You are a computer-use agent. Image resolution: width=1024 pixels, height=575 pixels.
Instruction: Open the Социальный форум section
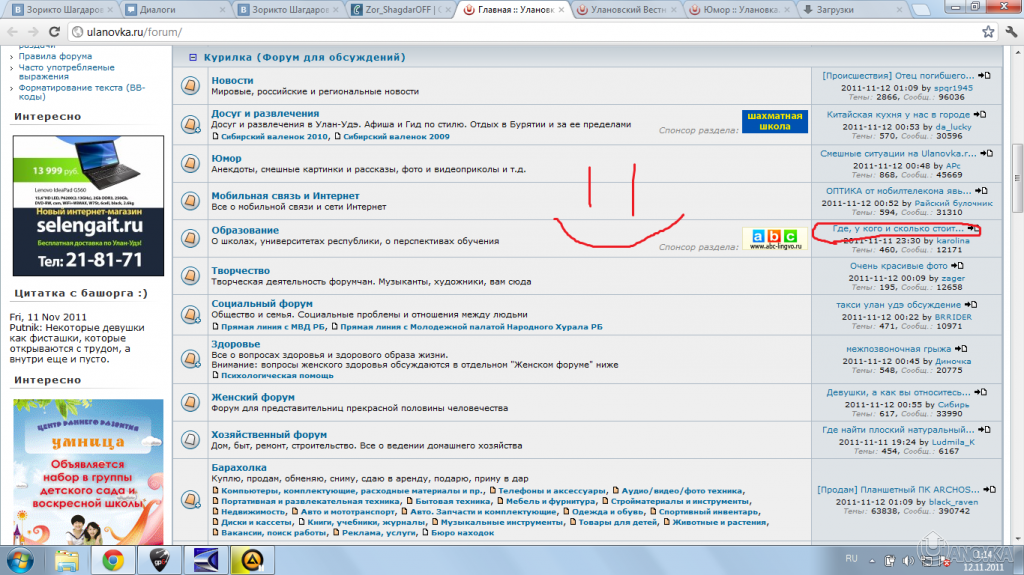[262, 304]
